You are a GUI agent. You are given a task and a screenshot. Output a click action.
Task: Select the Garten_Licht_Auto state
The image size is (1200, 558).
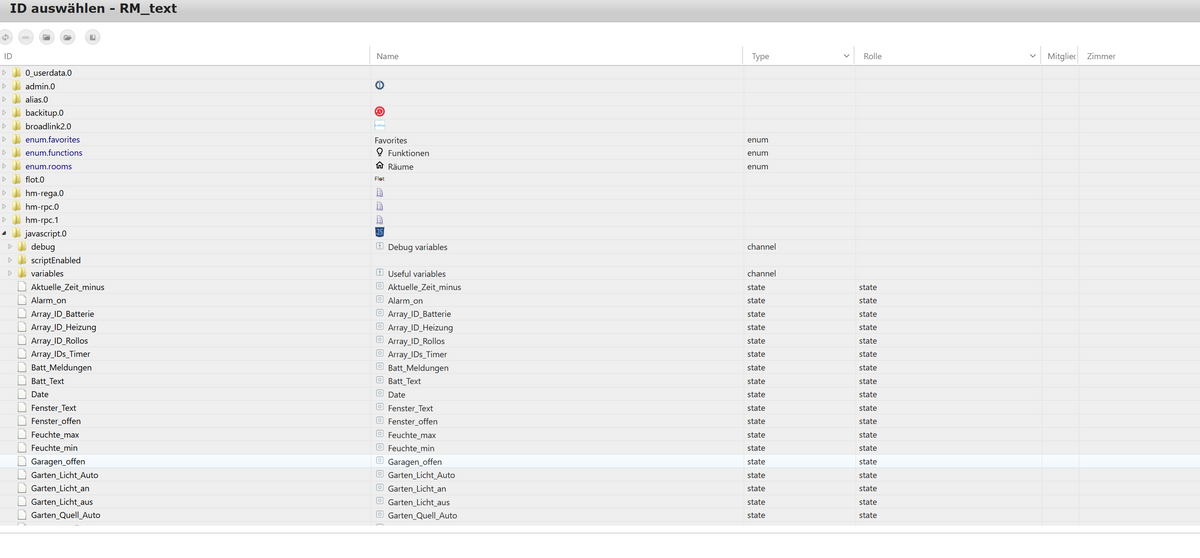(65, 475)
